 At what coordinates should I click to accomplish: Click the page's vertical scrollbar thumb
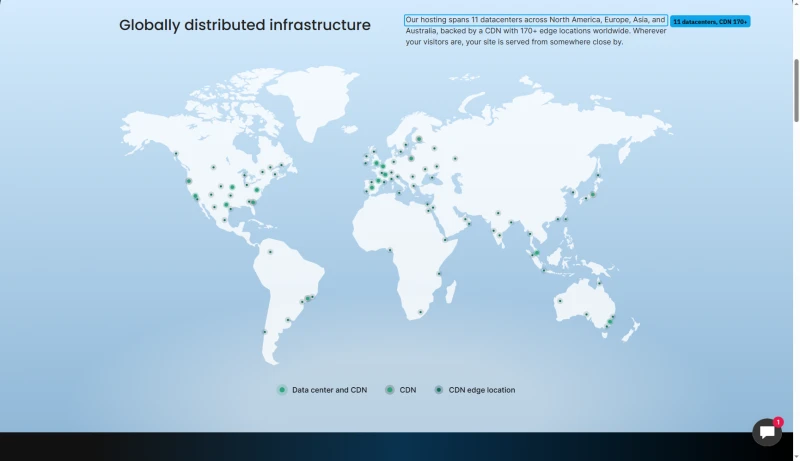pos(796,90)
